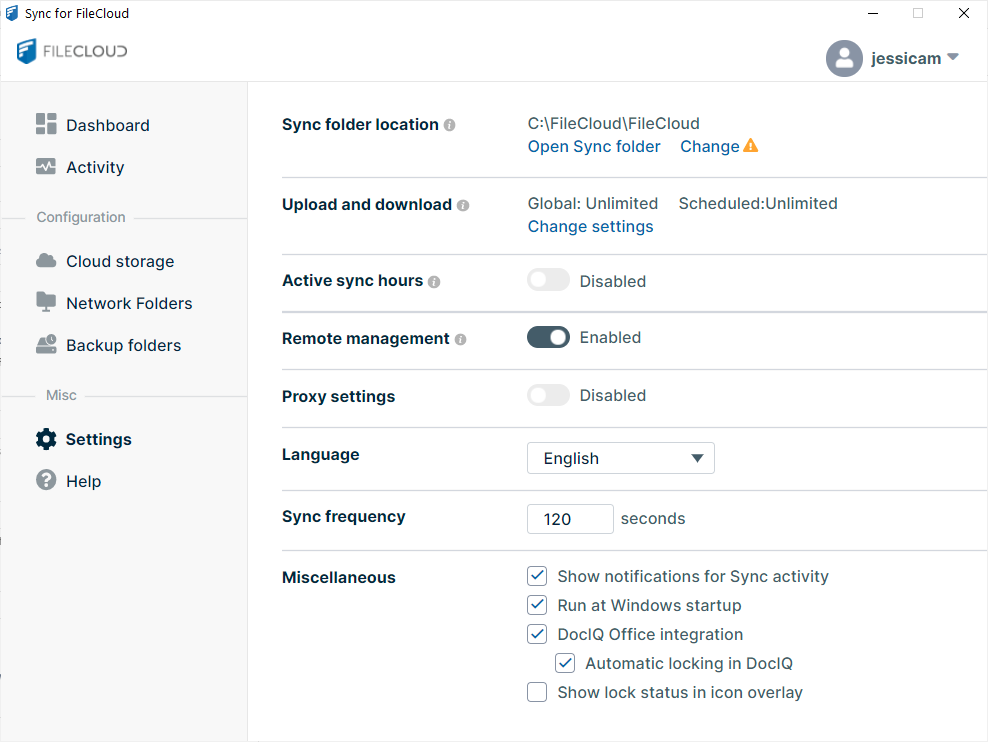Screen dimensions: 988x742
Task: Open Change settings for upload and download
Action: [590, 227]
